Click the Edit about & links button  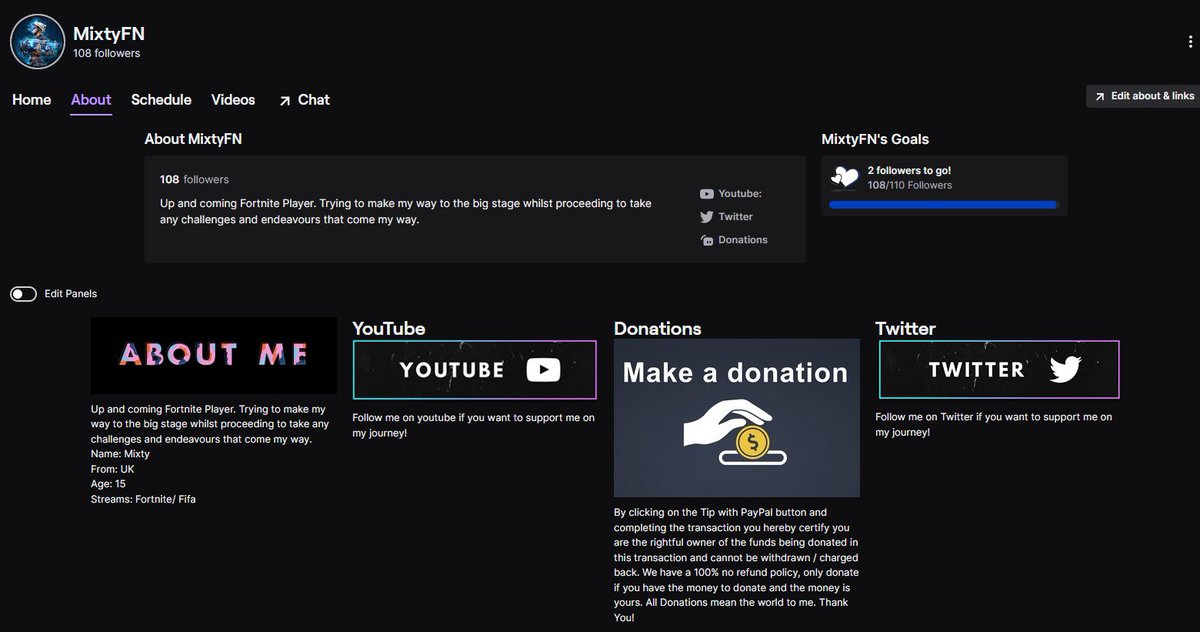tap(1143, 96)
